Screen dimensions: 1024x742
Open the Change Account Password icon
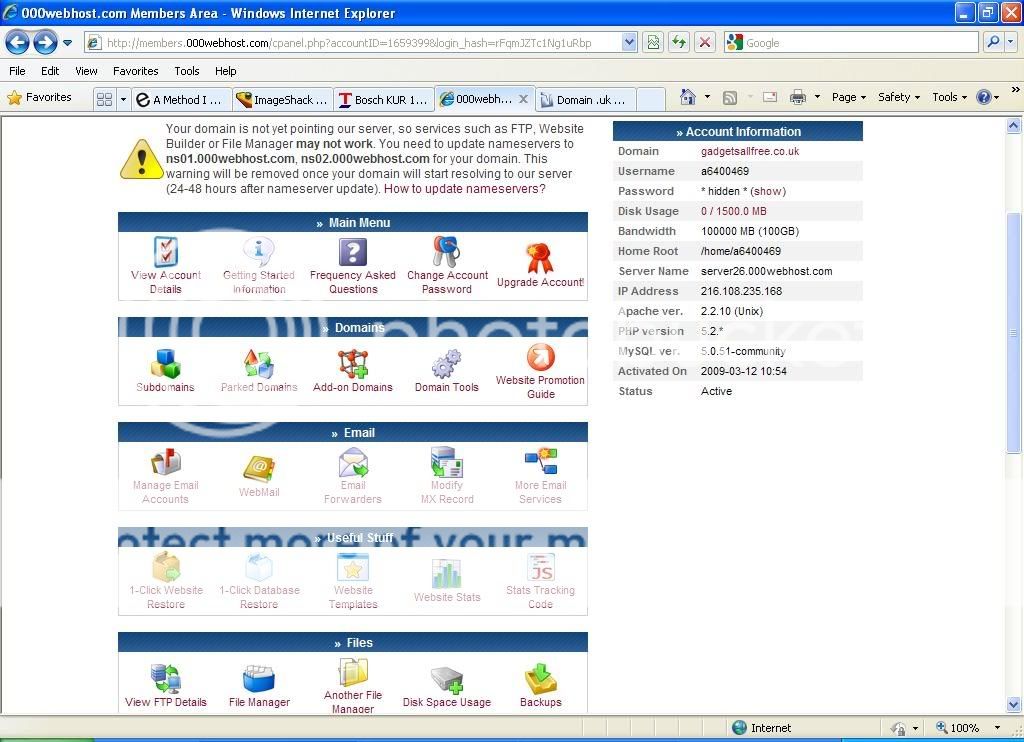pyautogui.click(x=447, y=252)
